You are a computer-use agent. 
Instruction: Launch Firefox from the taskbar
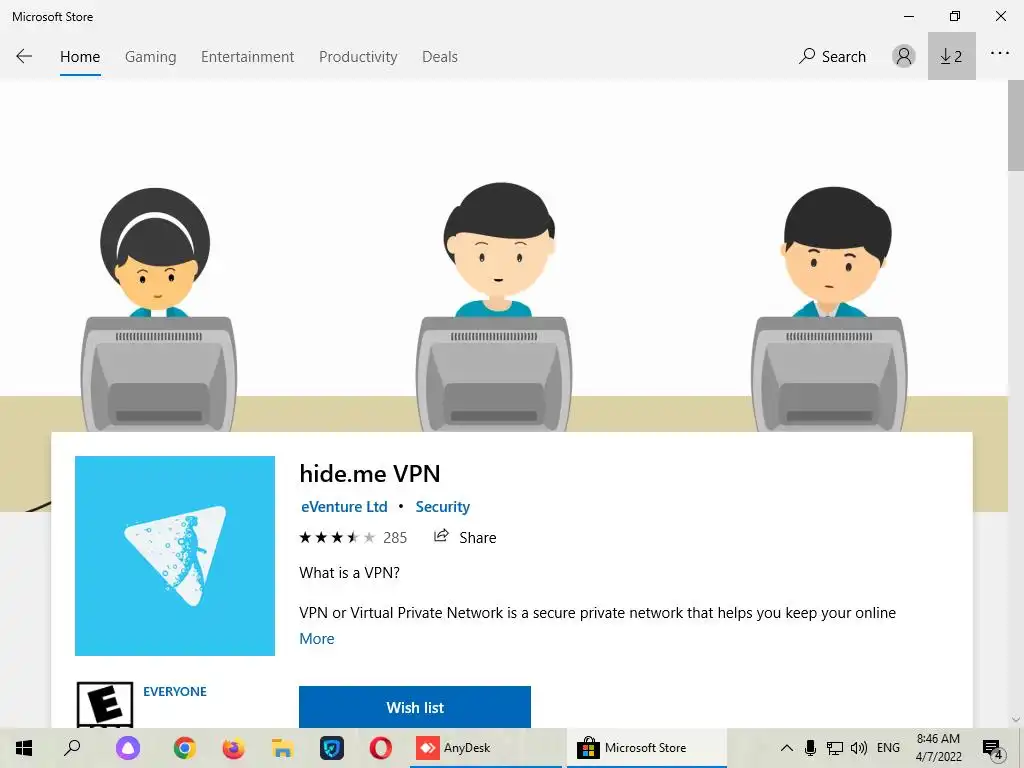click(233, 748)
